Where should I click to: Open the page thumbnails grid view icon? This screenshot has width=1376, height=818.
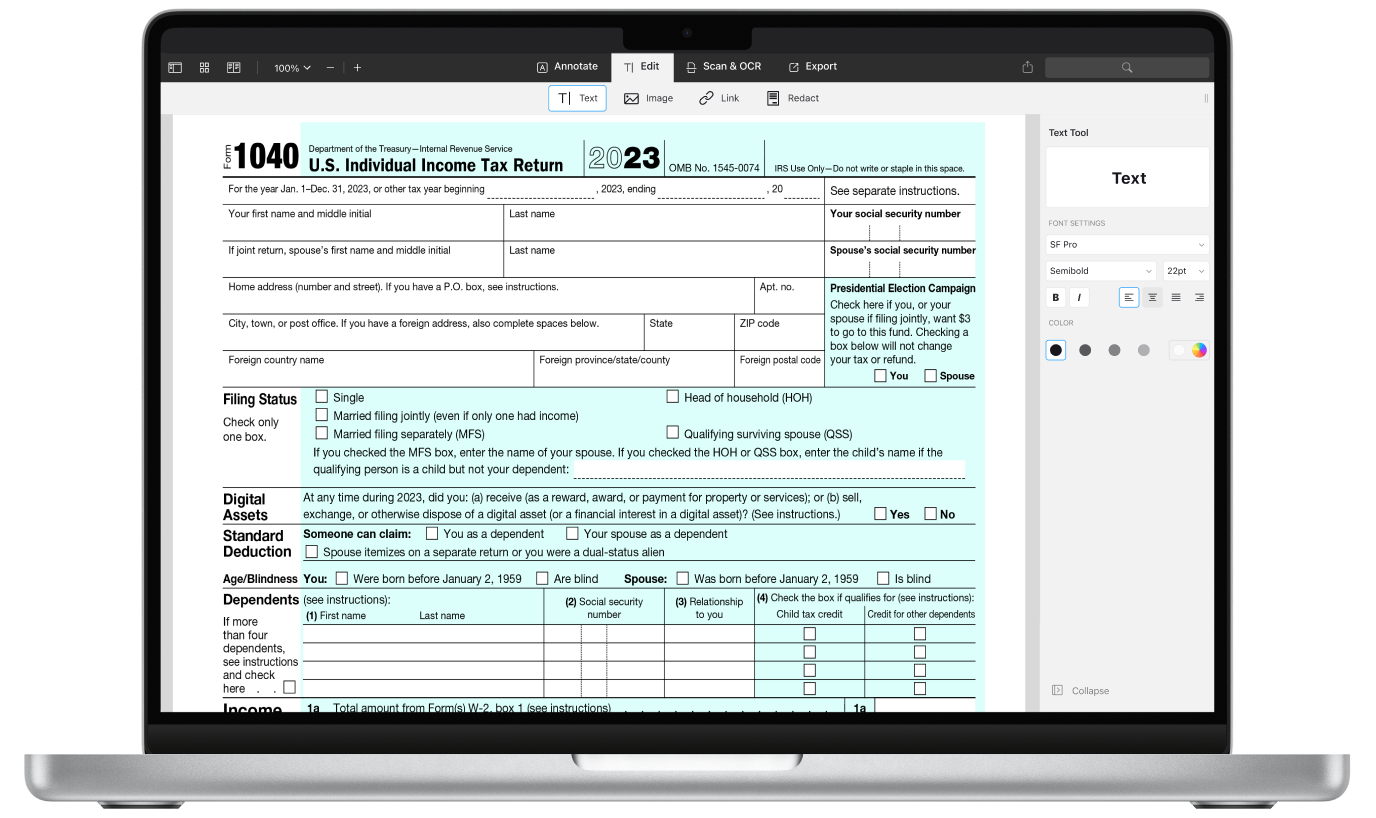tap(204, 66)
